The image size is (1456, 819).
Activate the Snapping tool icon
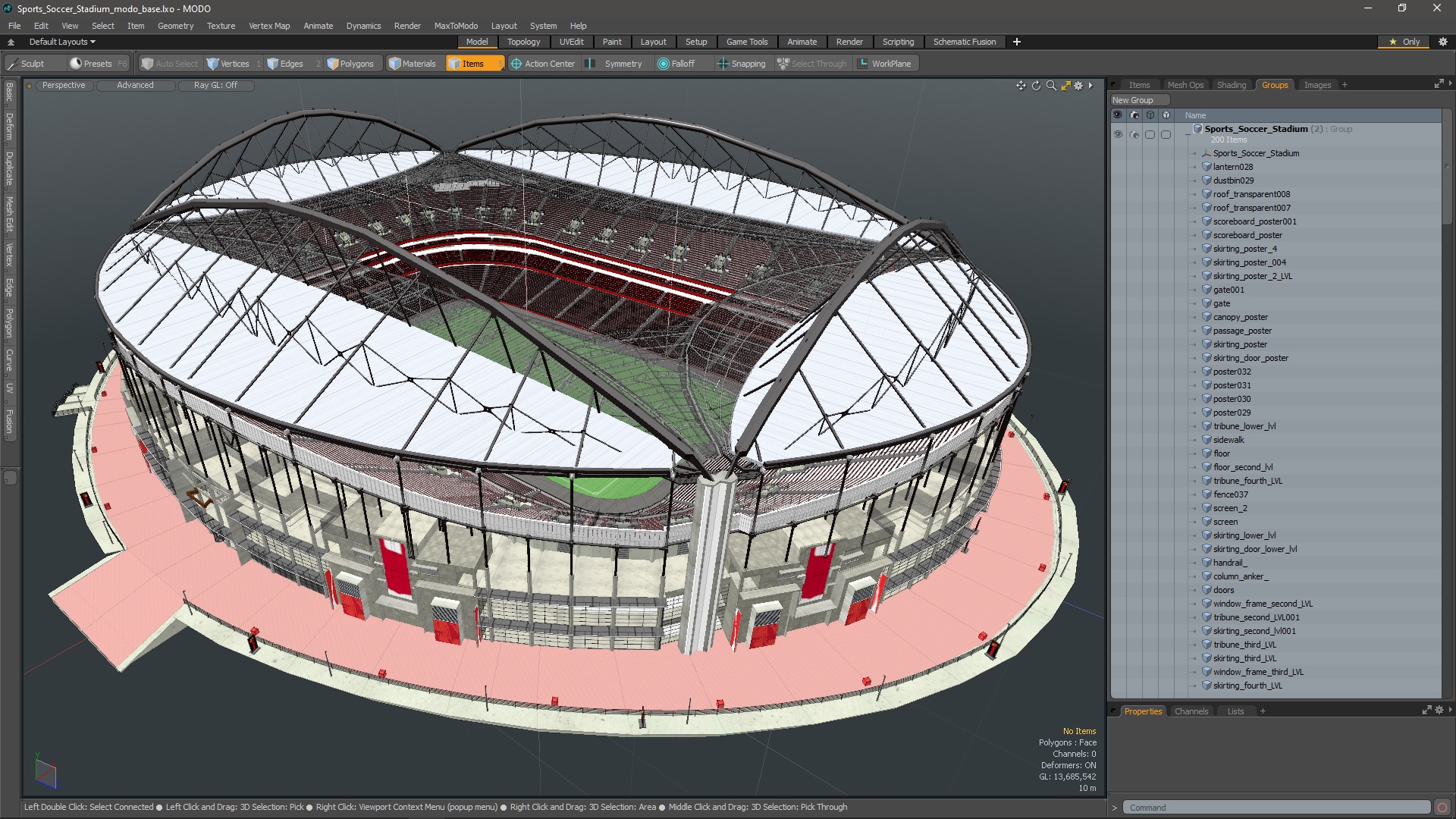(x=723, y=64)
